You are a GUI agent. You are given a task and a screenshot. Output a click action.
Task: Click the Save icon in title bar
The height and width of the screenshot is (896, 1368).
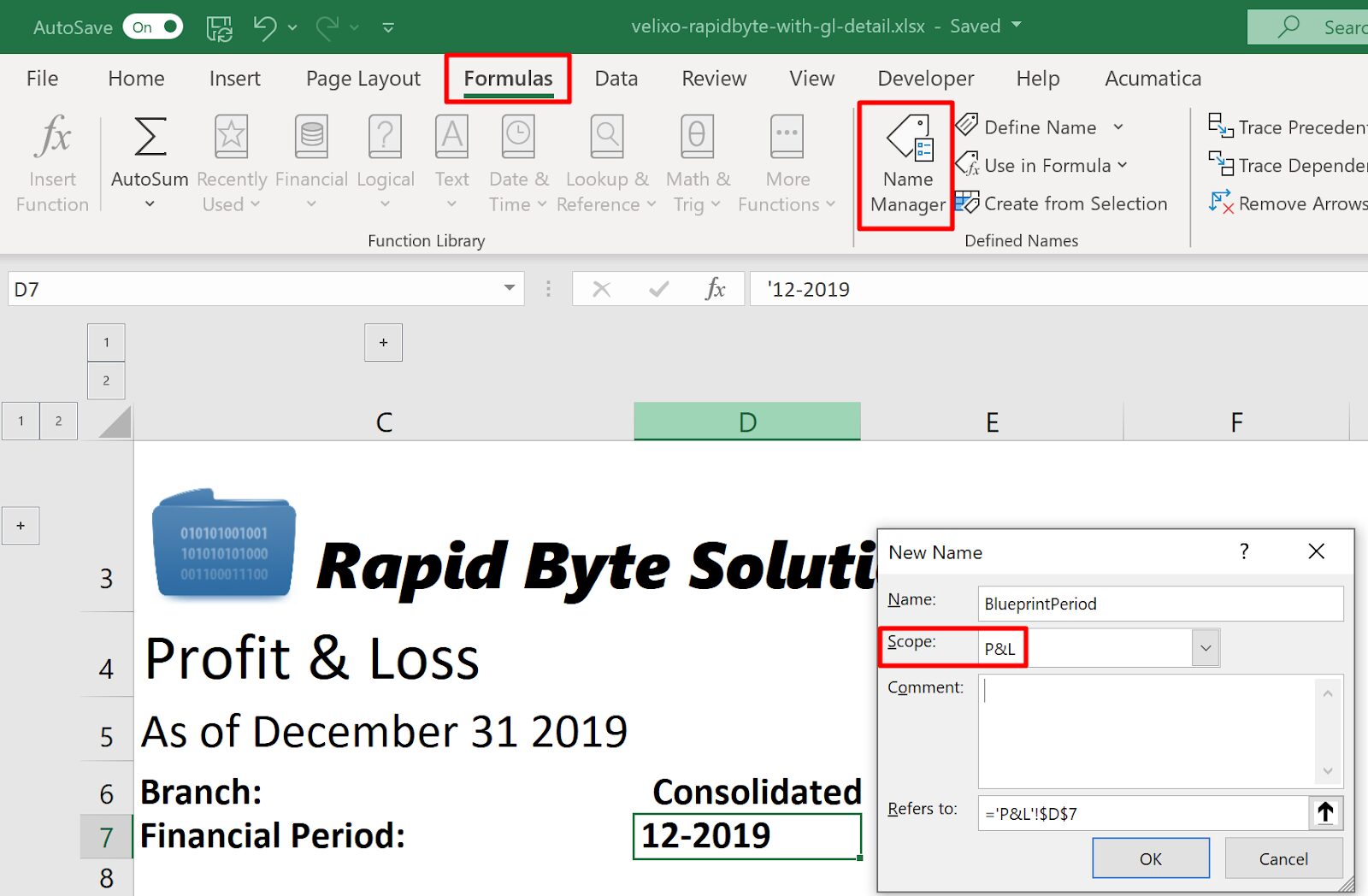point(220,27)
